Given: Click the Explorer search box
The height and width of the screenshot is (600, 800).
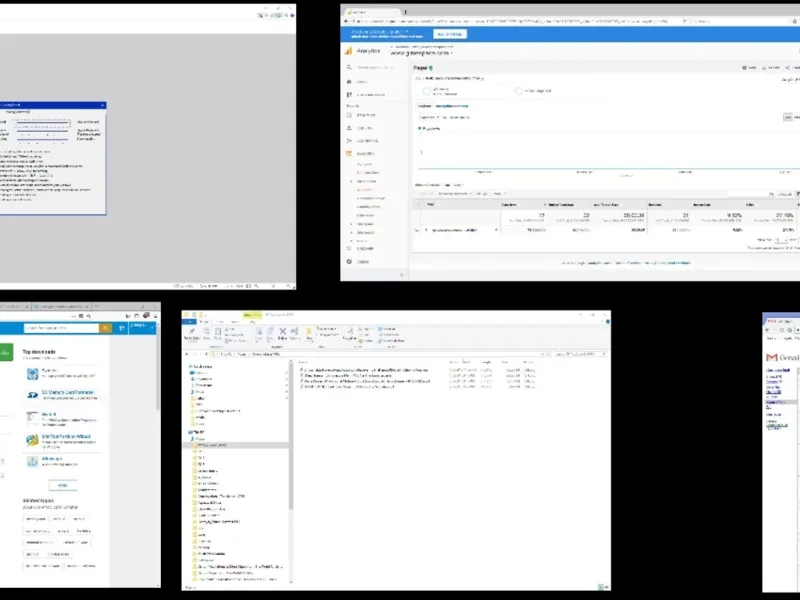Looking at the screenshot, I should (x=580, y=354).
